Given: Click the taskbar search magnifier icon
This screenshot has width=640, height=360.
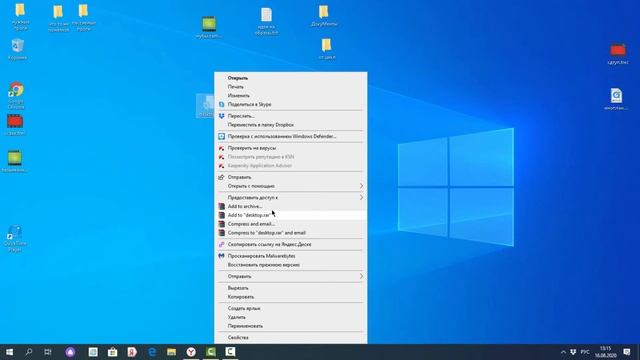Looking at the screenshot, I should tap(29, 352).
